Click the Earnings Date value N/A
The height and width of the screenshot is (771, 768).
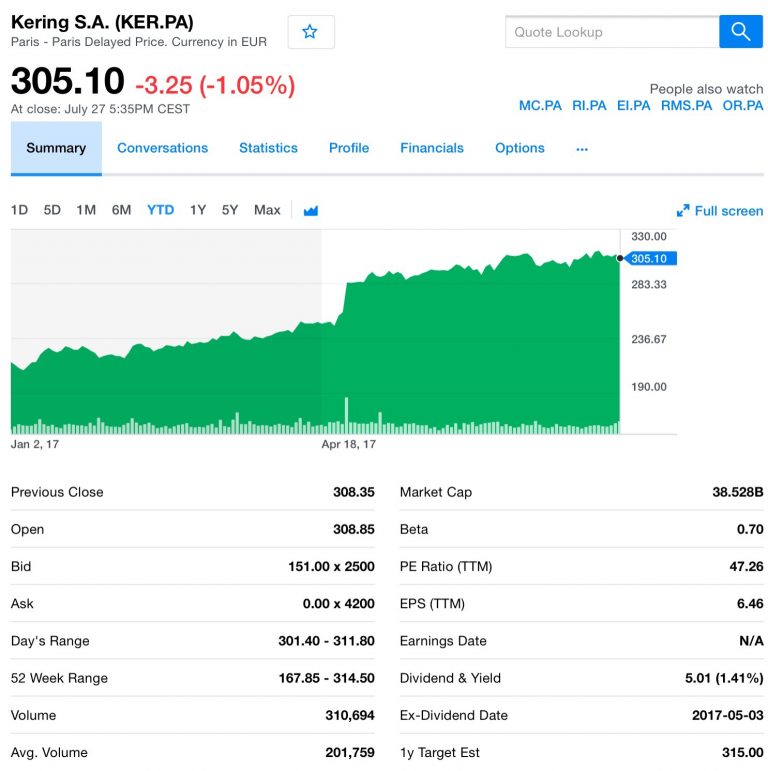coord(751,641)
